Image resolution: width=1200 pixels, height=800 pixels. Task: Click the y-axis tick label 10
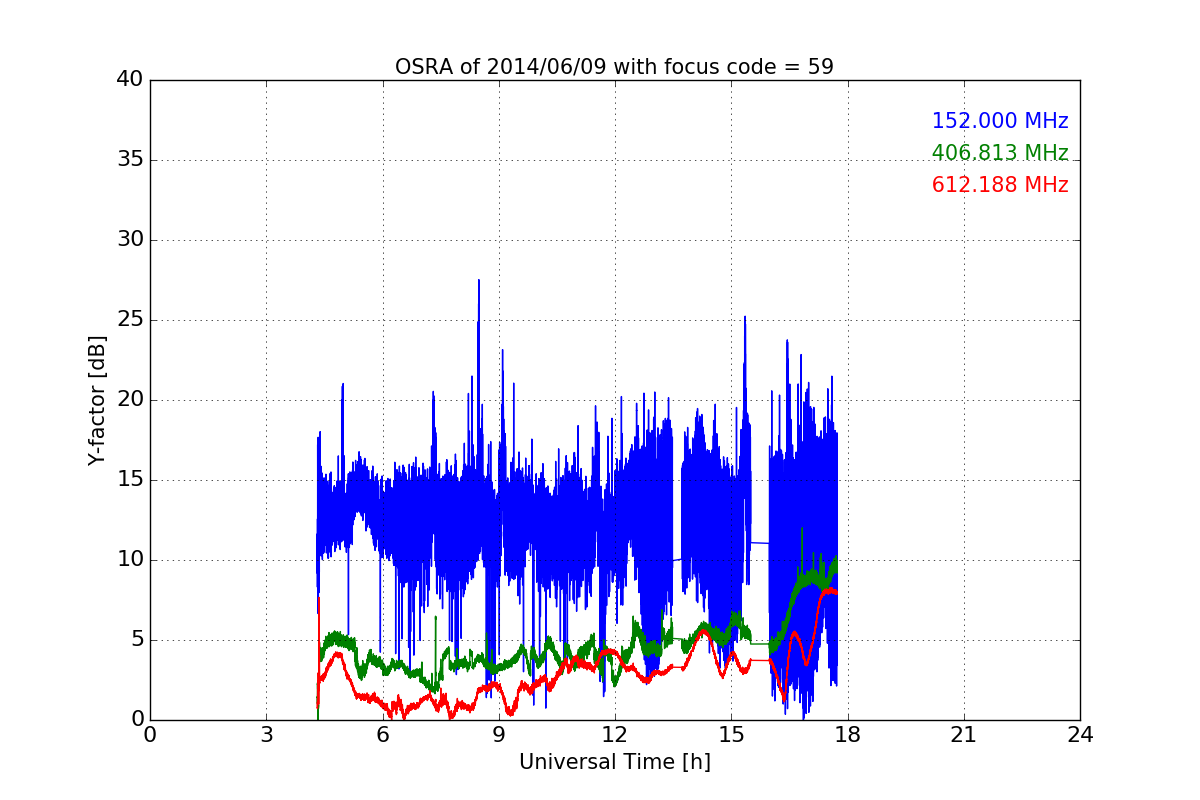coord(130,560)
